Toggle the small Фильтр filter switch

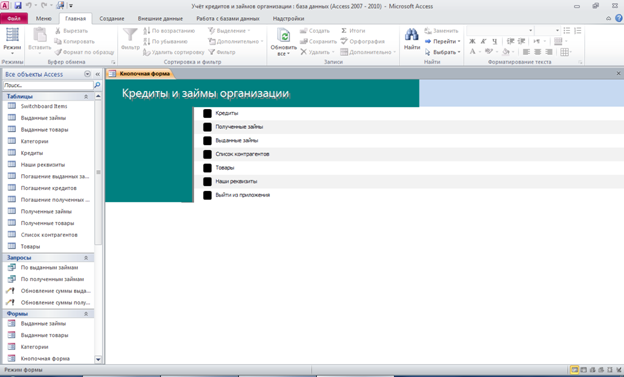(x=222, y=52)
